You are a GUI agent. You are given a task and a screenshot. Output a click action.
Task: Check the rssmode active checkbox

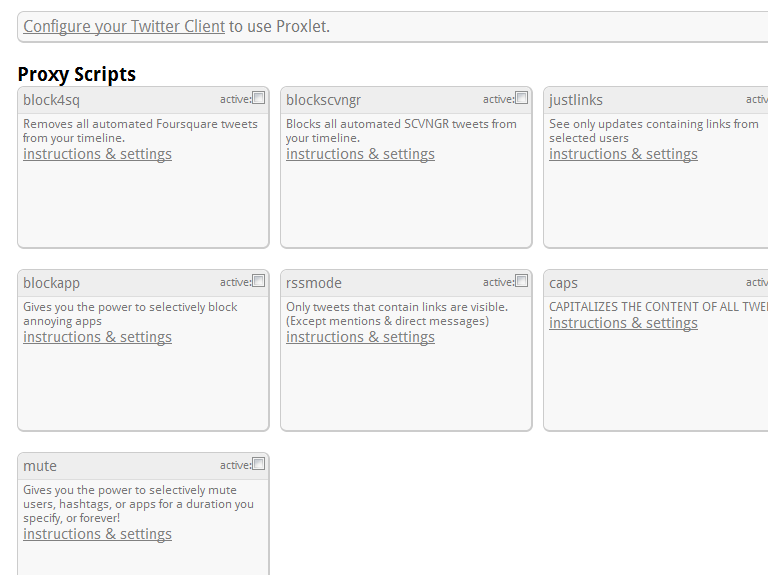pos(522,281)
